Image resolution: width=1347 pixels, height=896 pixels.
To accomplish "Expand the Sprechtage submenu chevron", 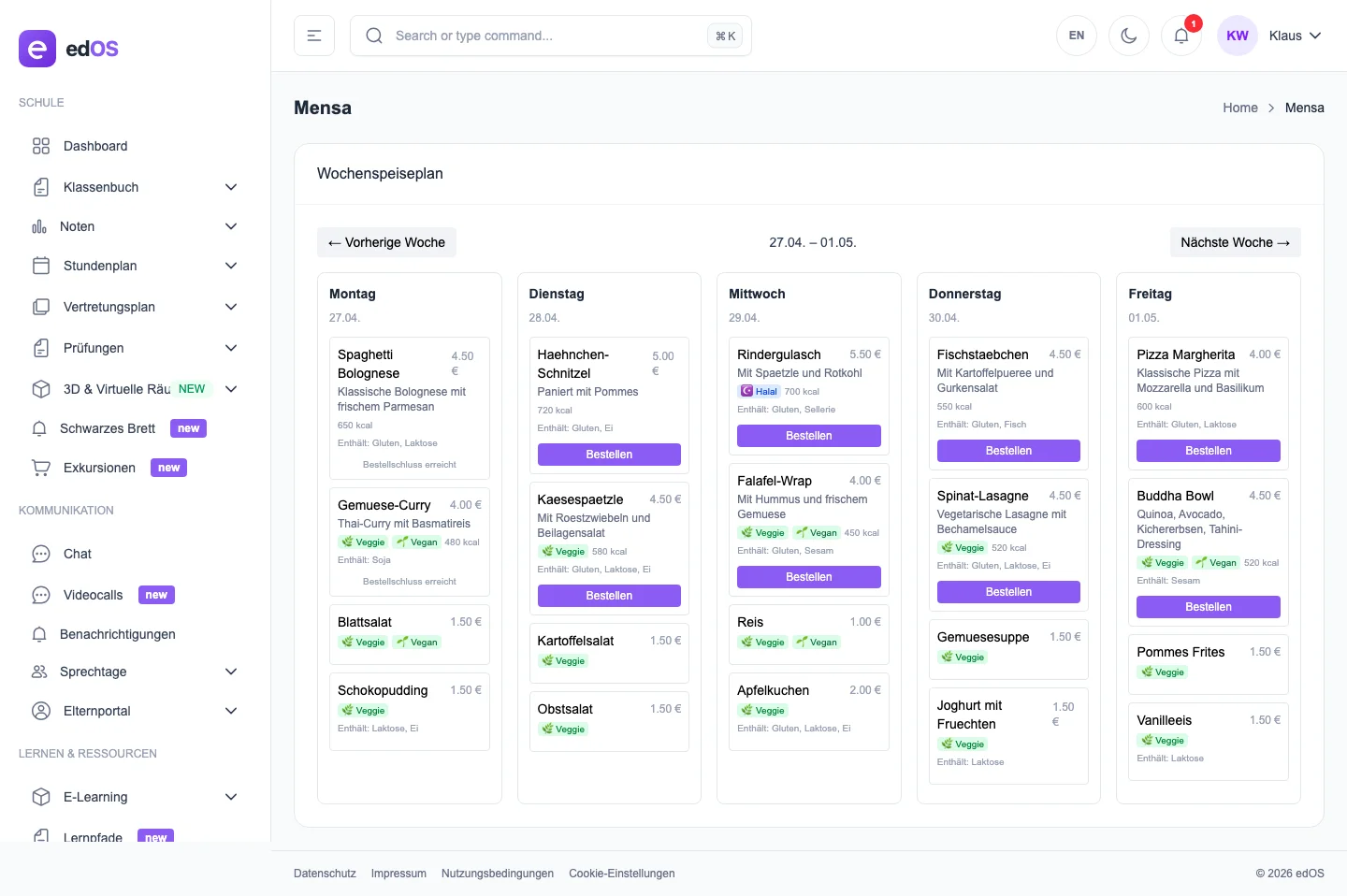I will [x=231, y=672].
